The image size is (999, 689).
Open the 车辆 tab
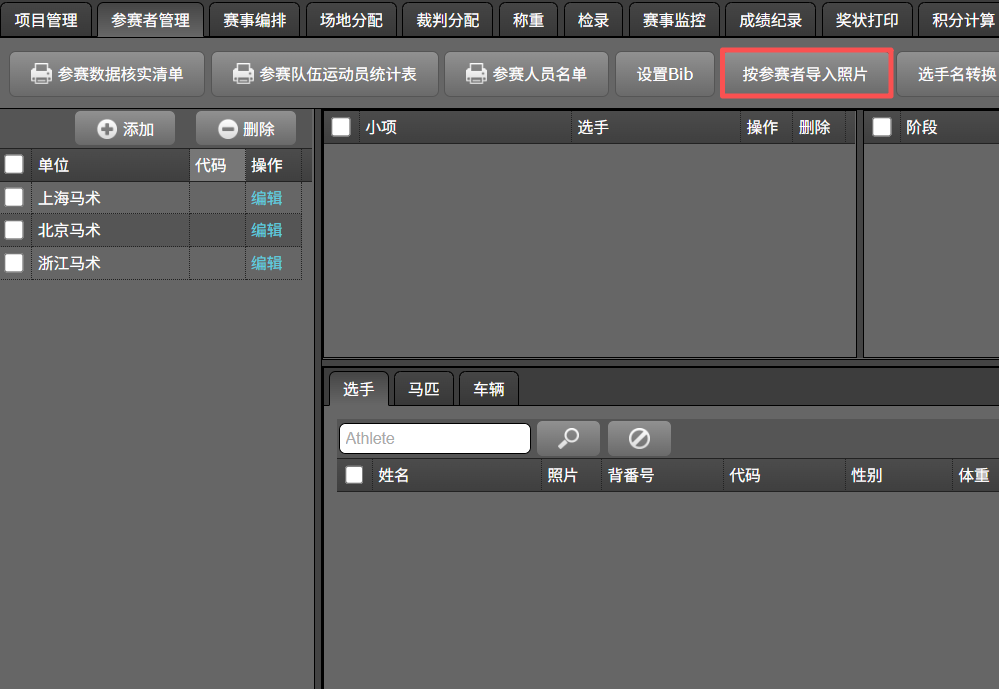(489, 389)
